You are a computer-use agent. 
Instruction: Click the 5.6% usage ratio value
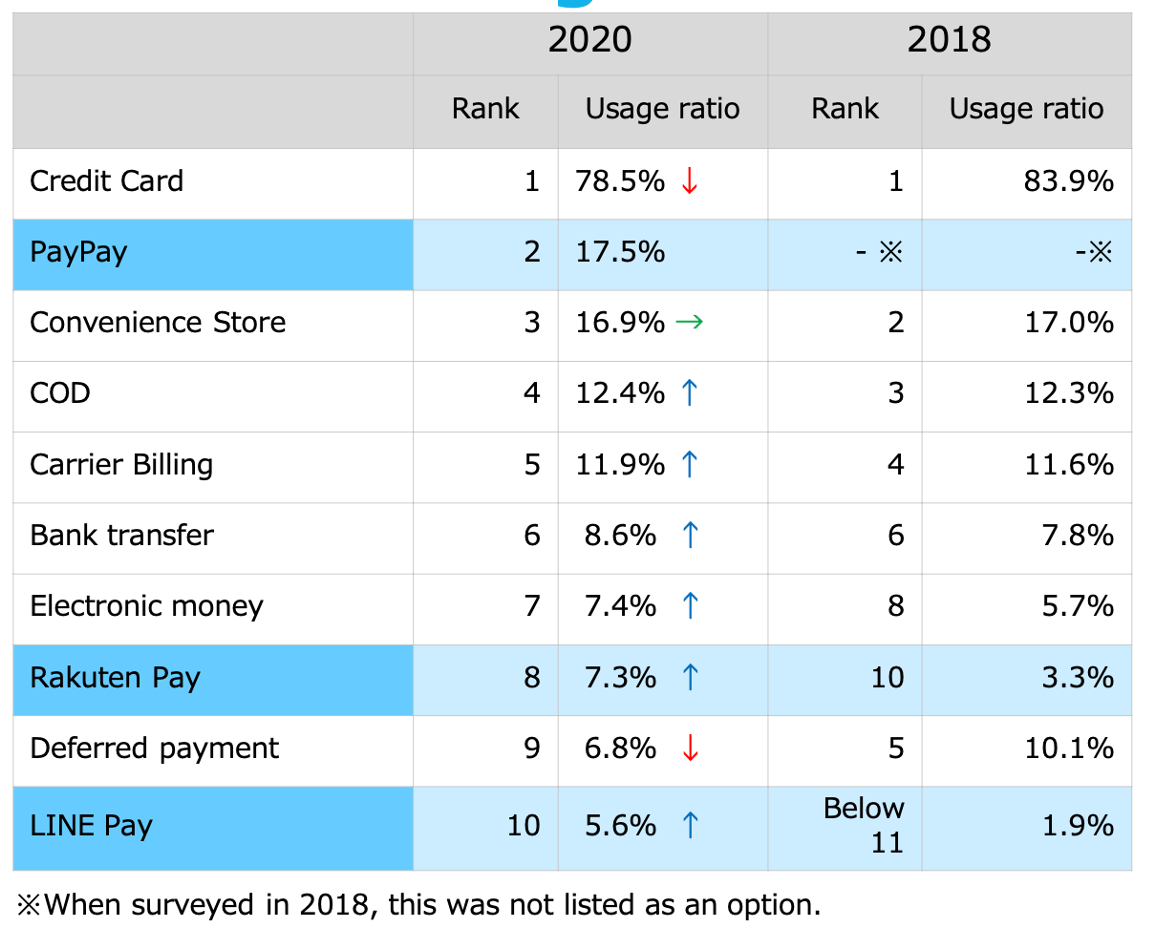point(620,826)
